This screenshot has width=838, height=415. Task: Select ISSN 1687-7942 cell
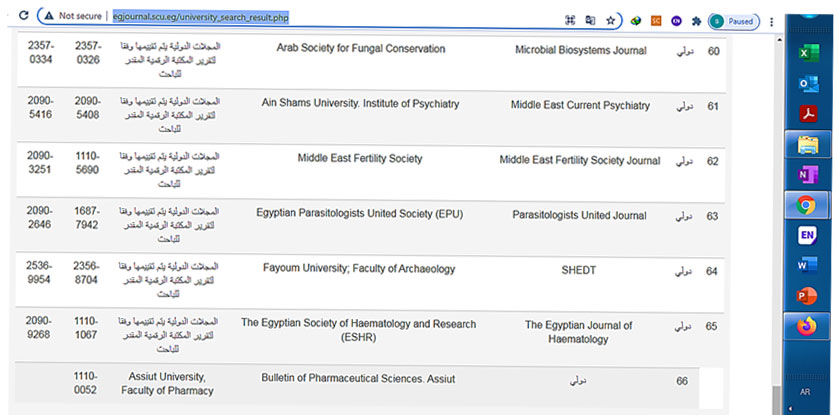tap(86, 218)
